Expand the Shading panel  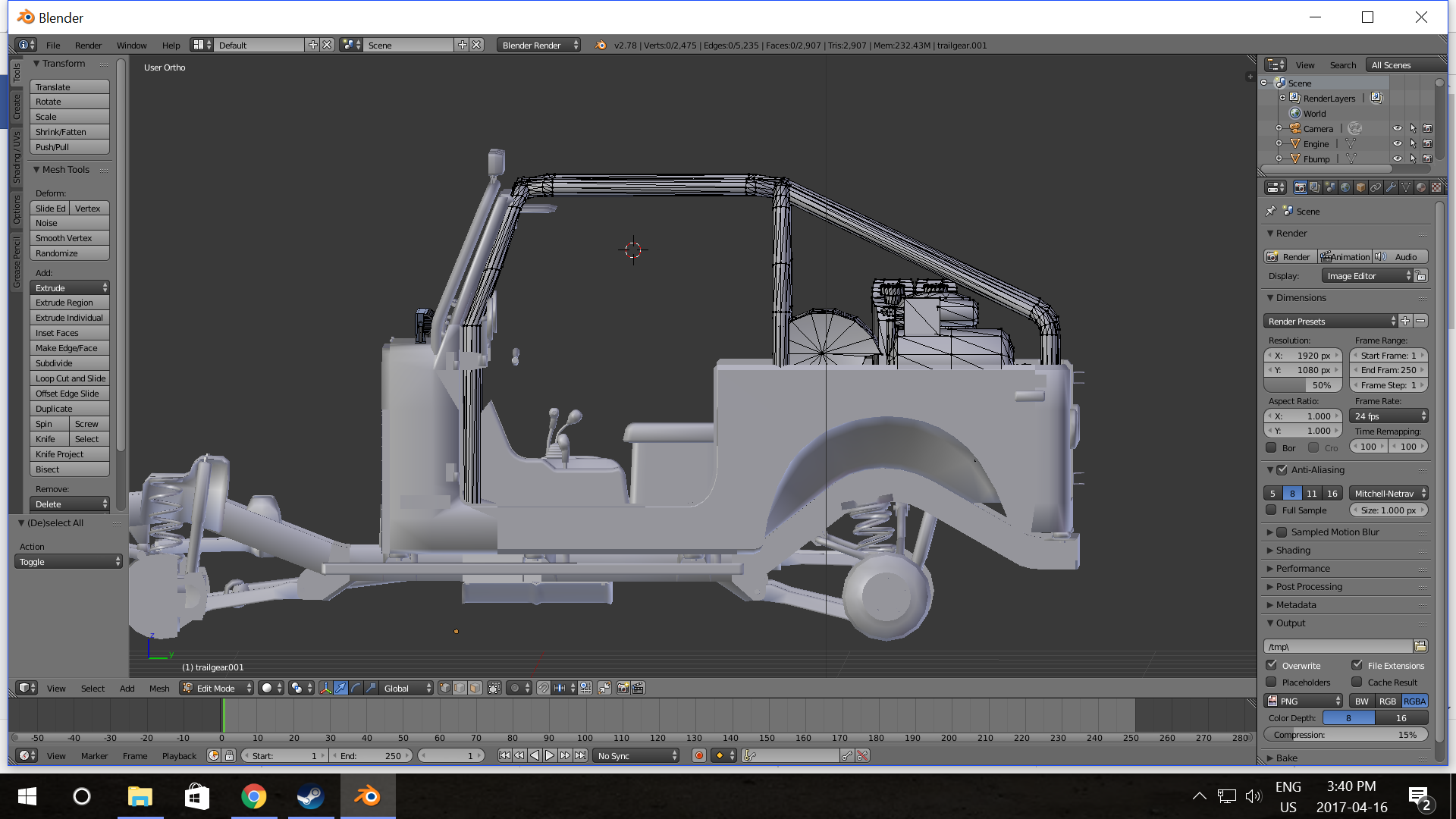[x=1292, y=550]
